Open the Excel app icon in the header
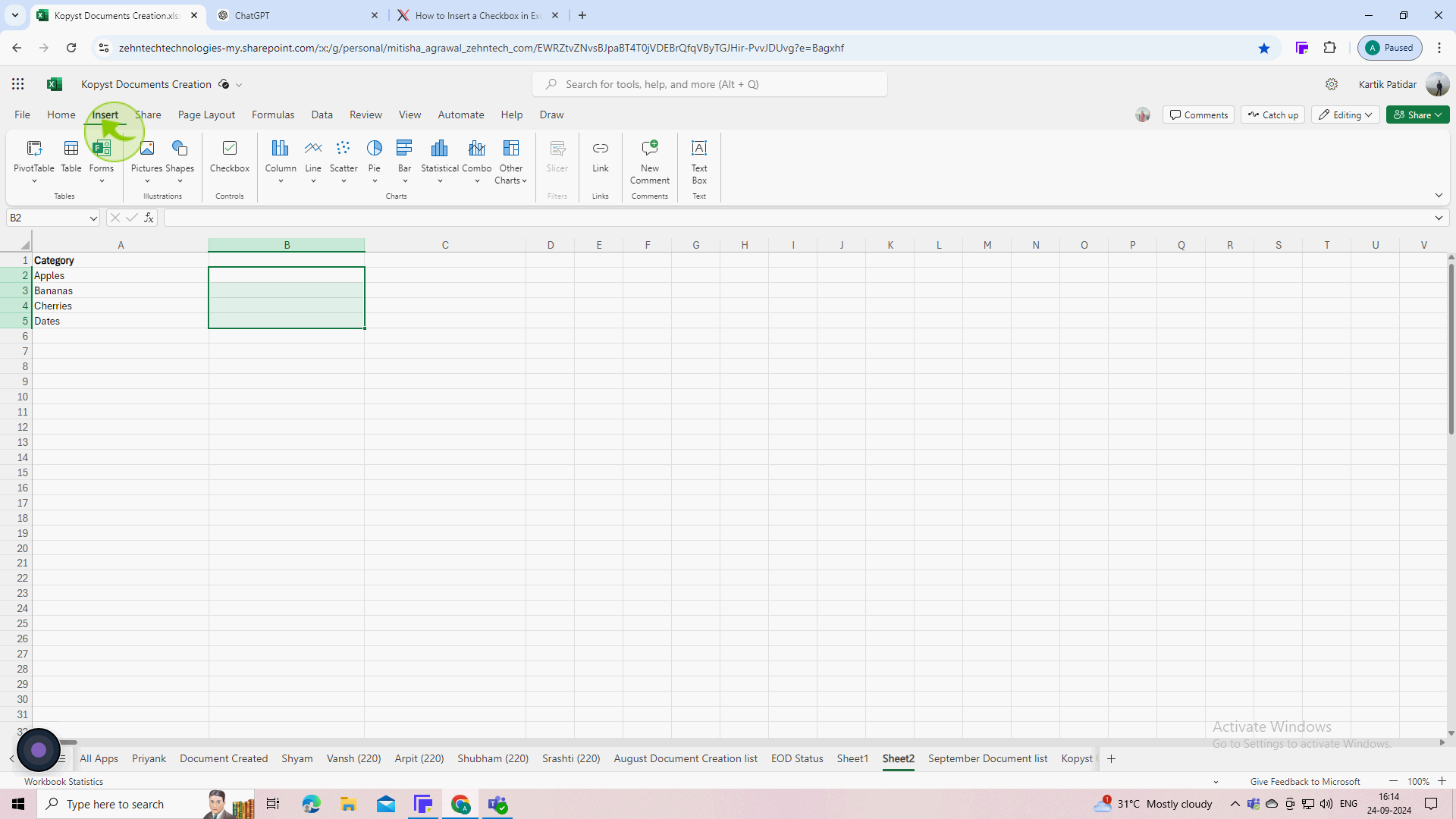This screenshot has width=1456, height=819. [x=55, y=84]
